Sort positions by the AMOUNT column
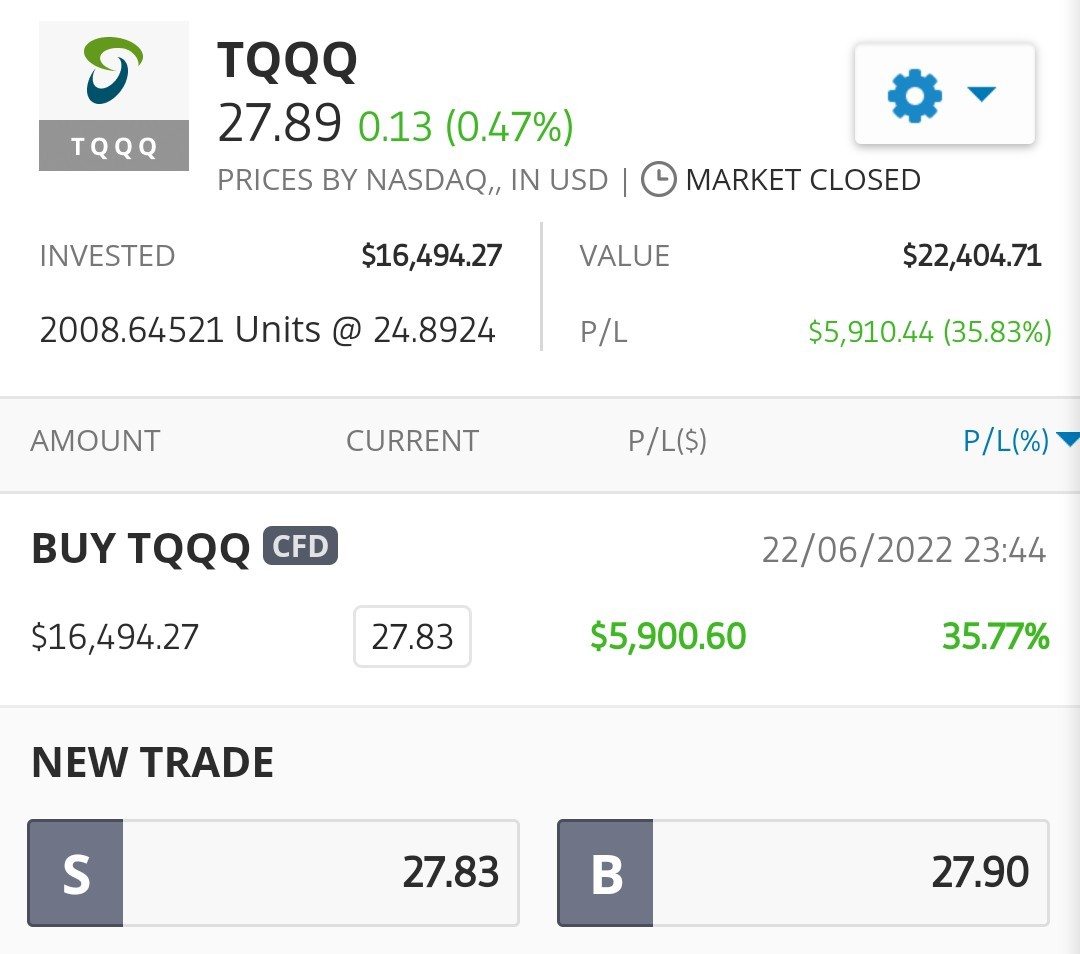The height and width of the screenshot is (954, 1080). 95,441
